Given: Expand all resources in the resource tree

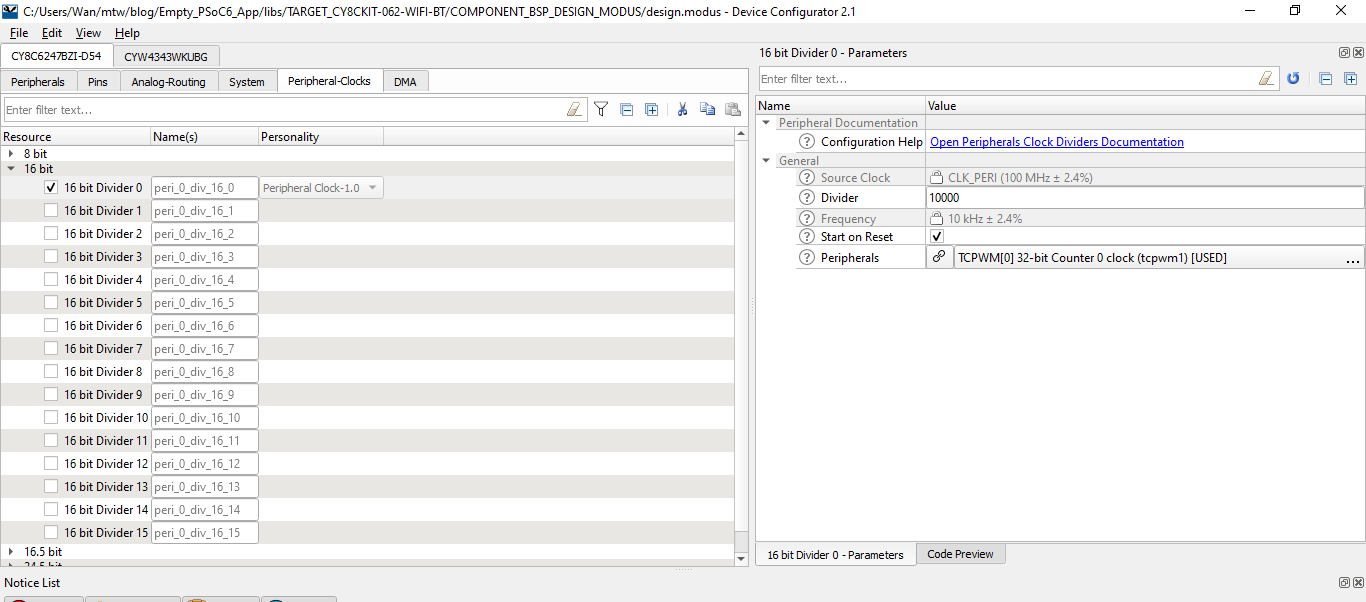Looking at the screenshot, I should tap(652, 110).
